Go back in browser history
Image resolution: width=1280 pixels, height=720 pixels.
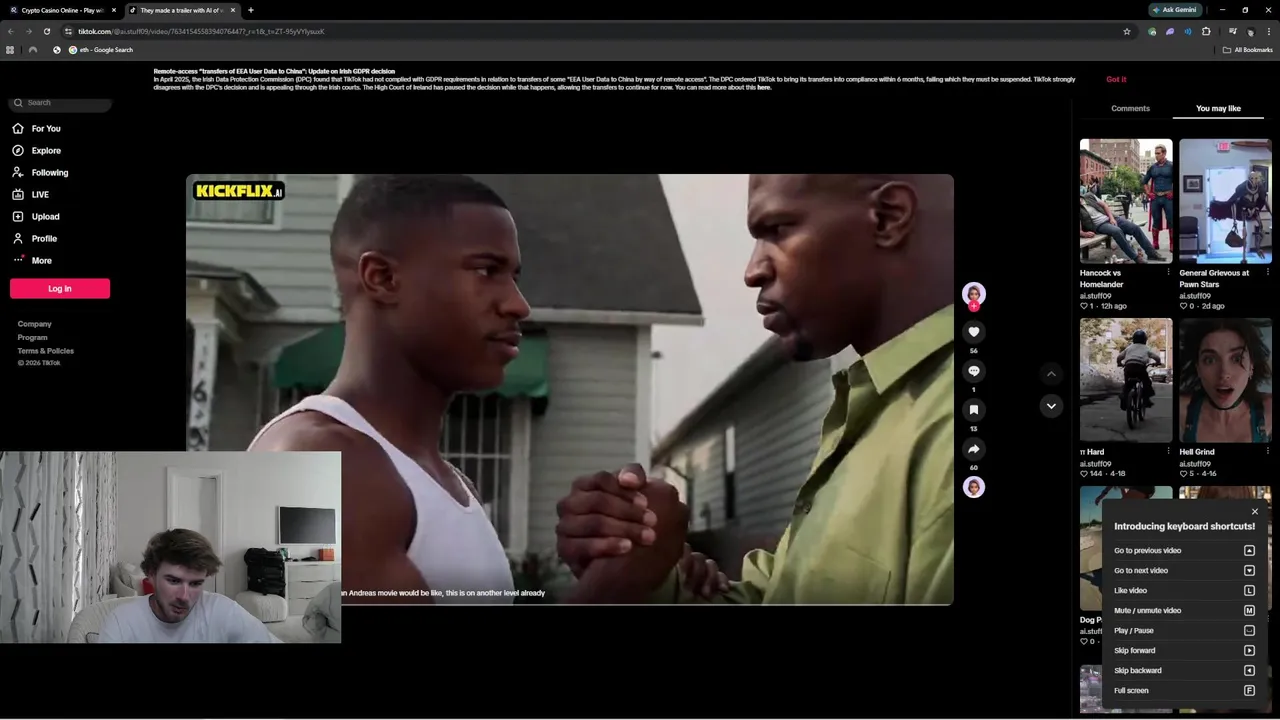pos(10,31)
